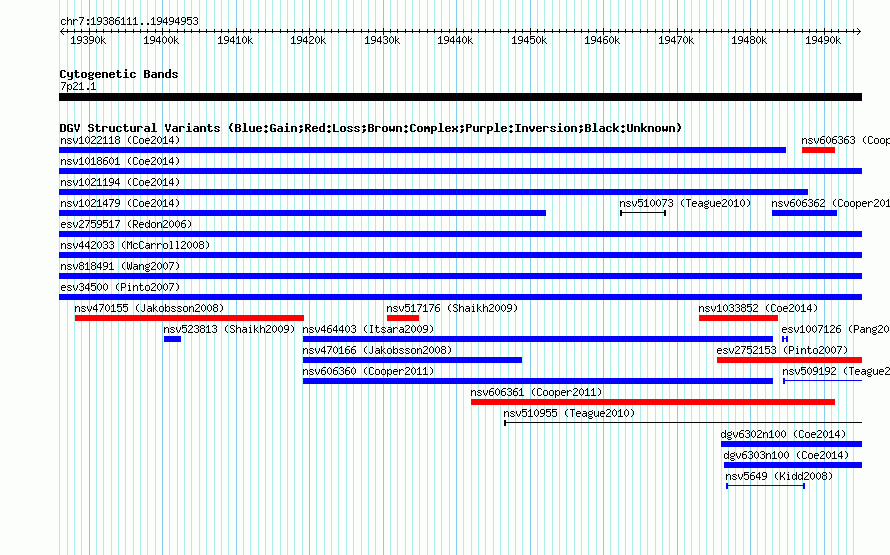This screenshot has height=555, width=890.
Task: Open the nsv1033852 (Coe2014) label
Action: [x=758, y=308]
